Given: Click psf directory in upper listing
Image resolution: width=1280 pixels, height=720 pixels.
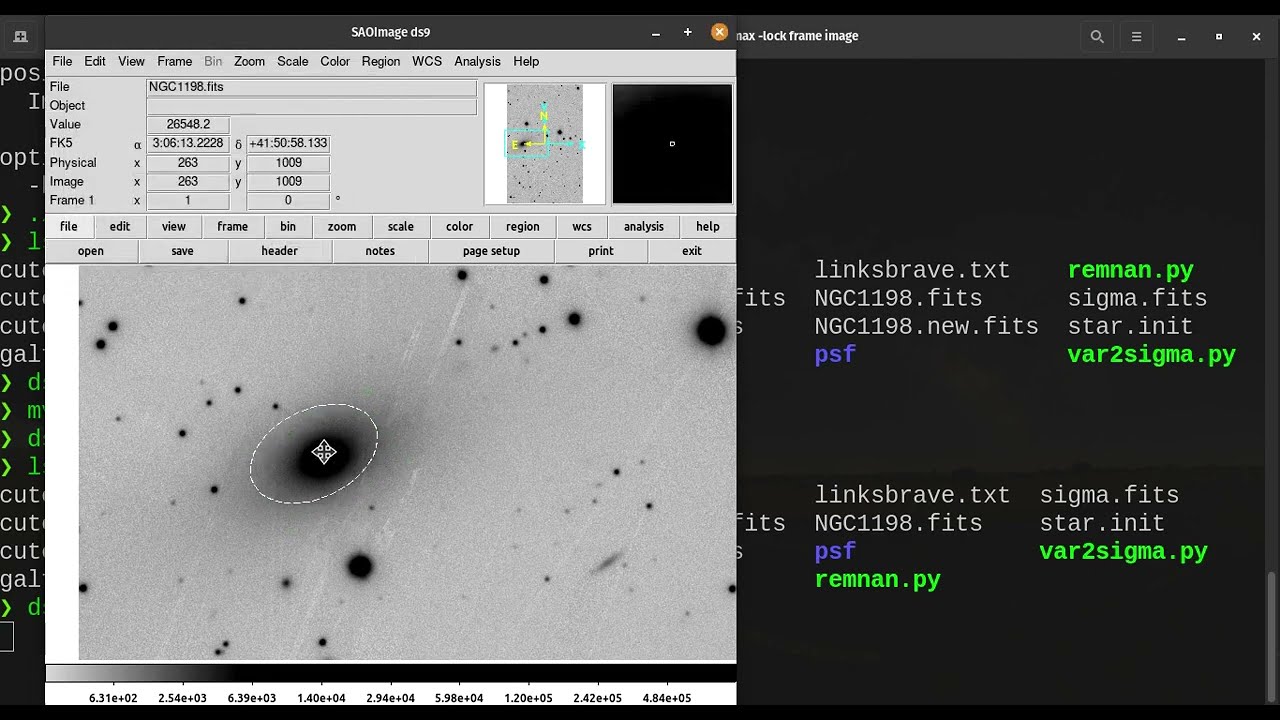Looking at the screenshot, I should click(835, 354).
